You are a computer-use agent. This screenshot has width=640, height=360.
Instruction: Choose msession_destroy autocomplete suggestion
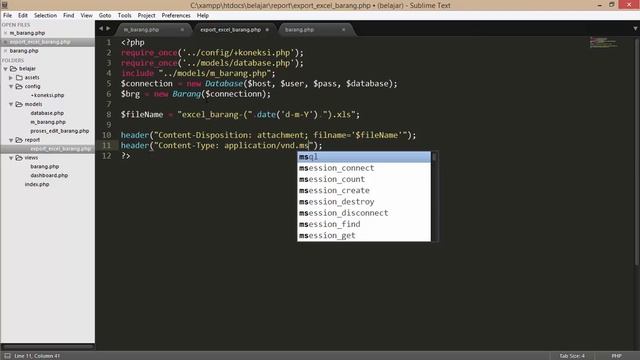click(x=364, y=202)
